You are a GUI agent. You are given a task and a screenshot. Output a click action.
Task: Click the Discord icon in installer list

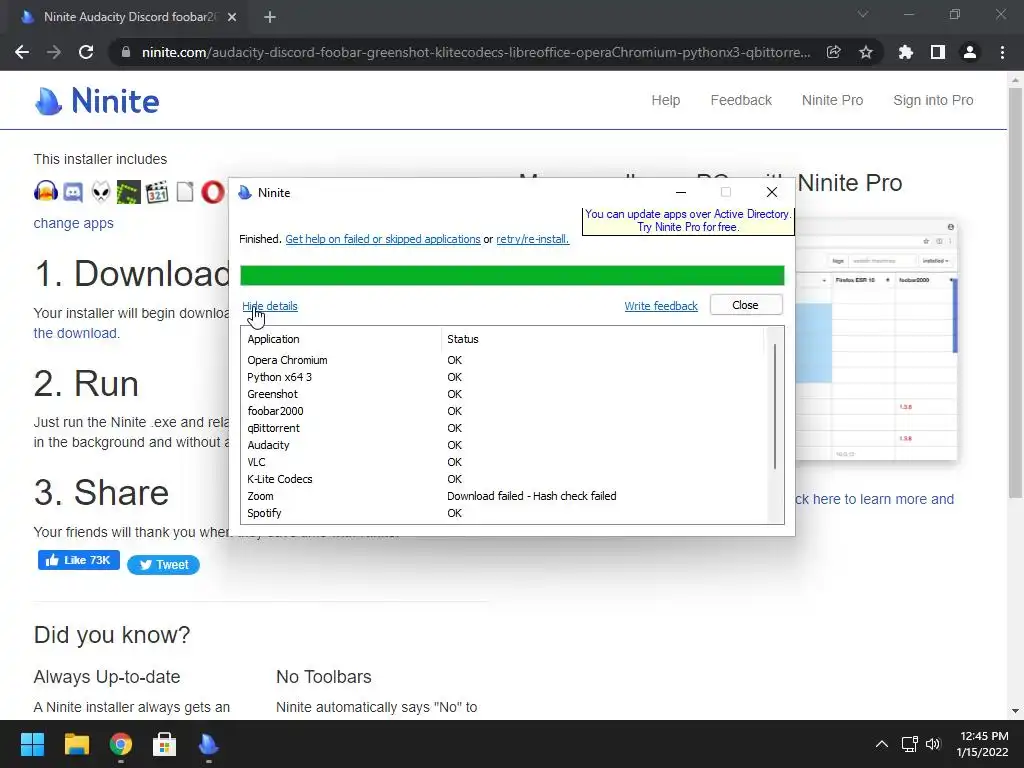(73, 192)
